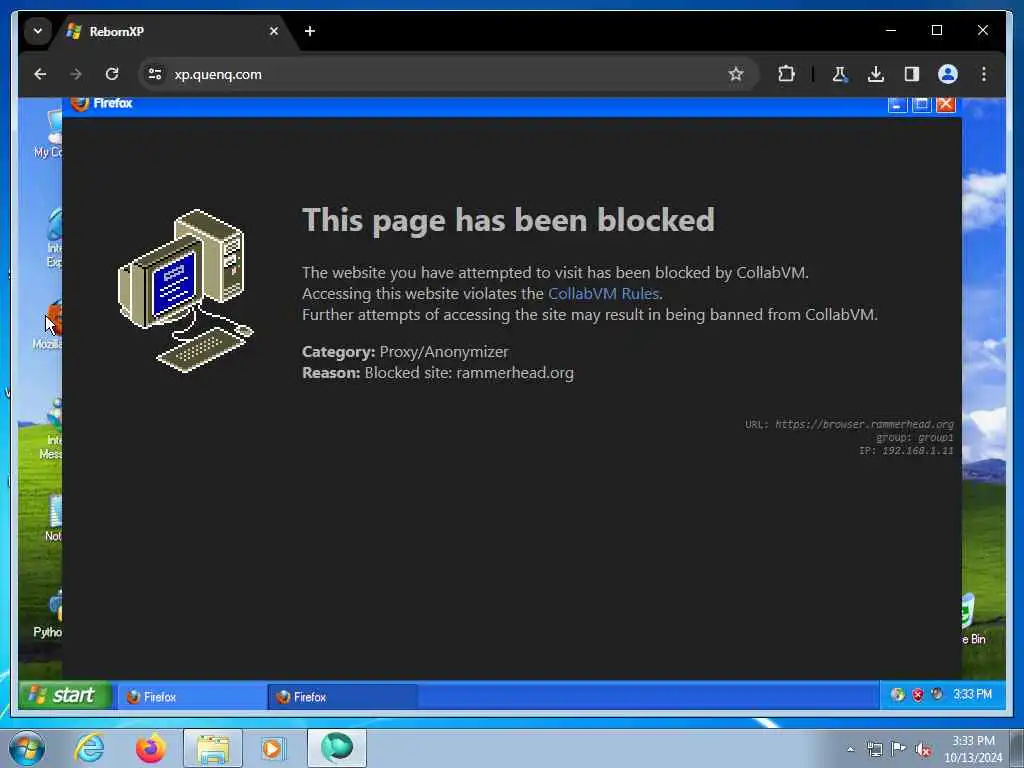Screen dimensions: 1024x768
Task: Open Windows Media Player from taskbar
Action: pyautogui.click(x=274, y=748)
